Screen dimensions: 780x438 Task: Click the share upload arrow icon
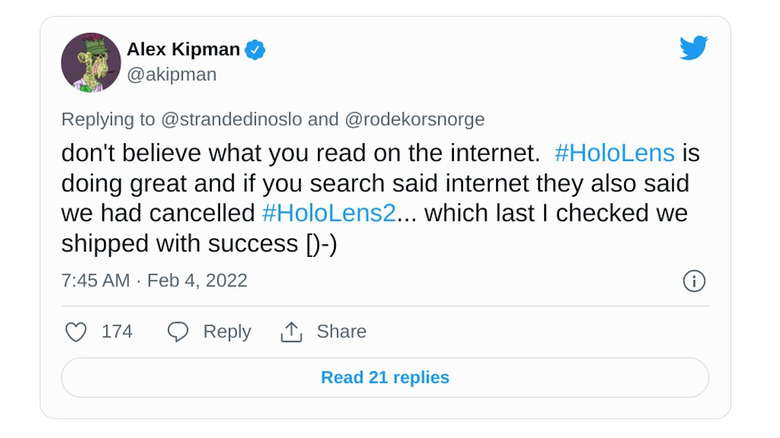coord(292,332)
